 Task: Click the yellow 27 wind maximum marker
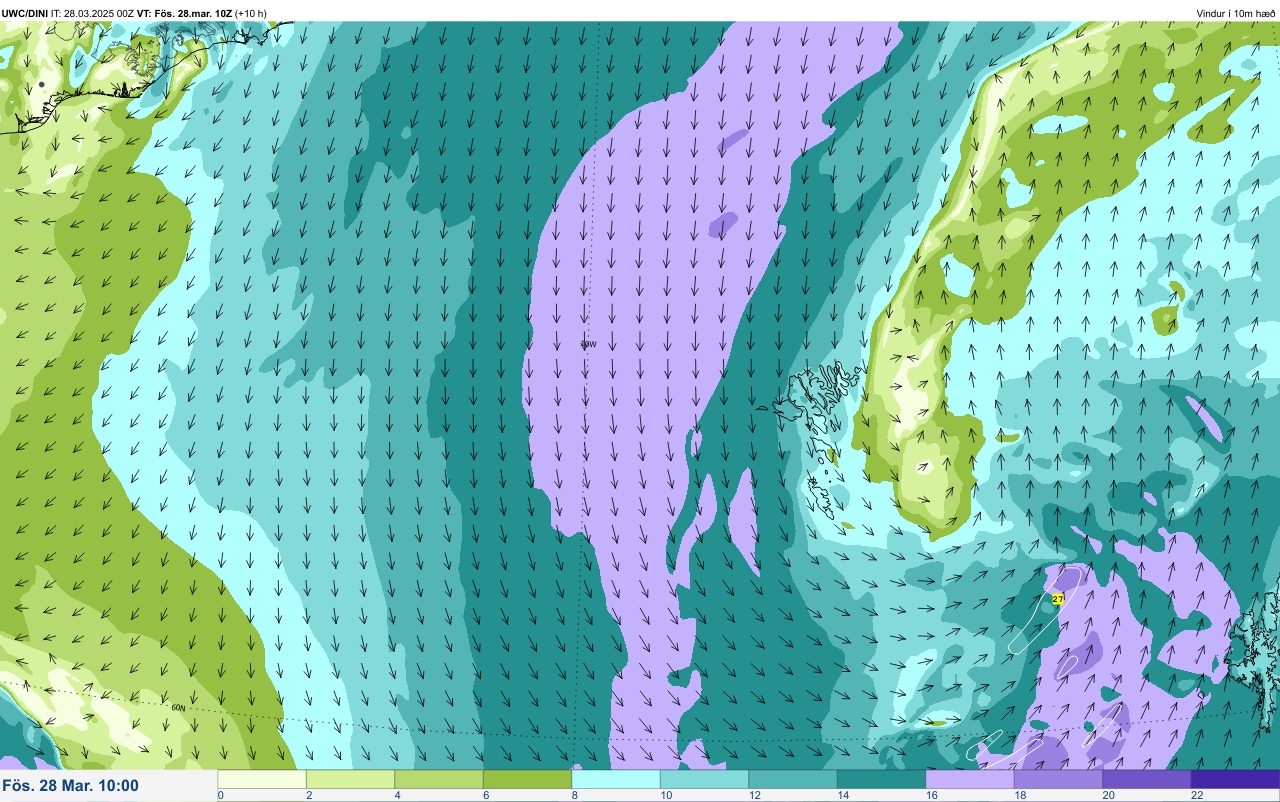[x=1058, y=599]
